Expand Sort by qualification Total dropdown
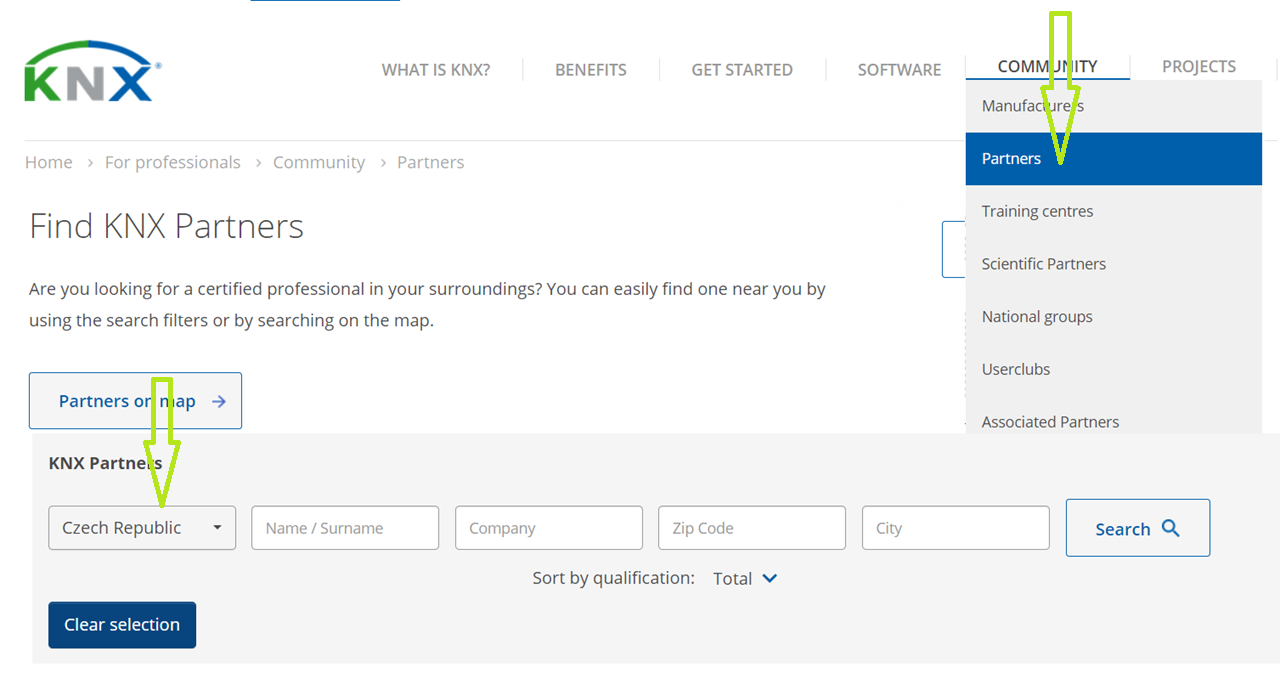 pyautogui.click(x=745, y=578)
